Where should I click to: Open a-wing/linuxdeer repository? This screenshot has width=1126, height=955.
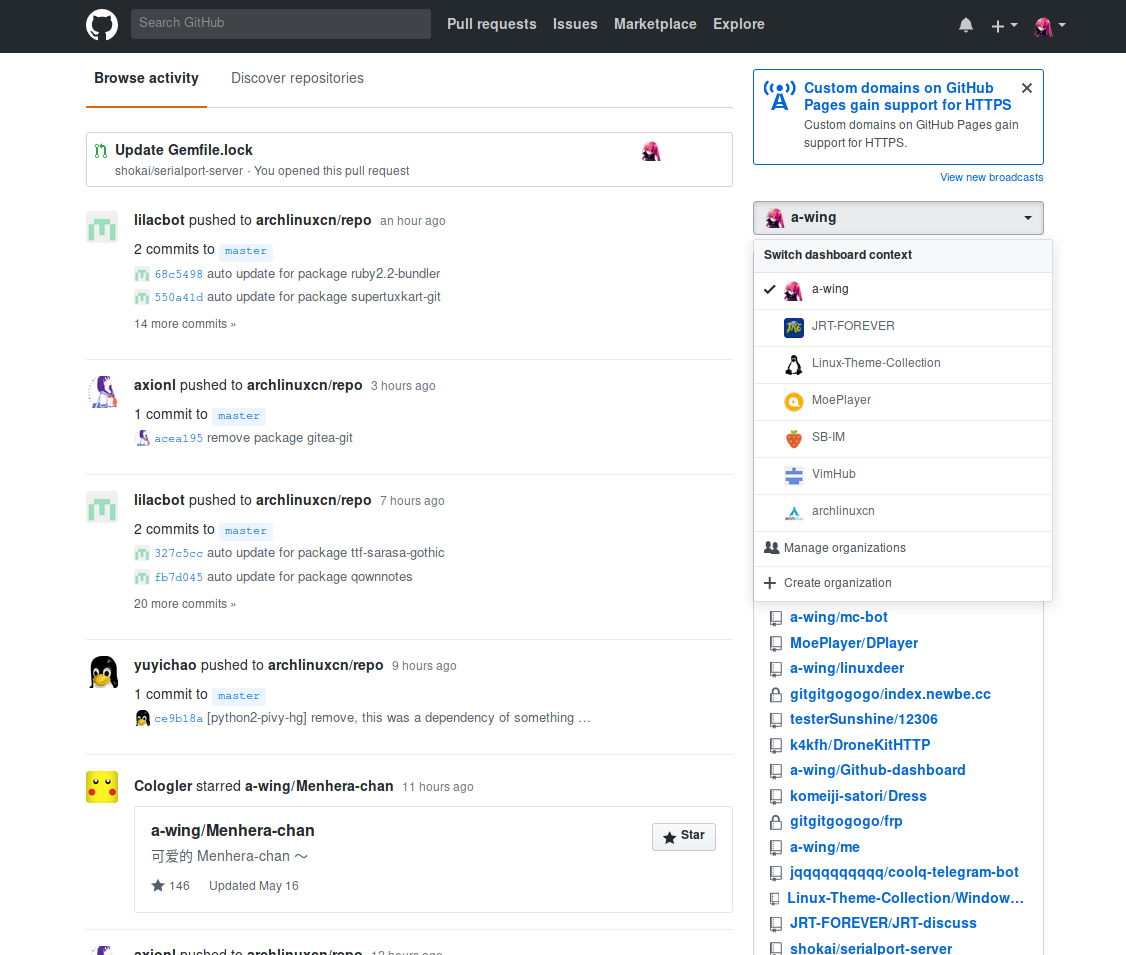(847, 668)
